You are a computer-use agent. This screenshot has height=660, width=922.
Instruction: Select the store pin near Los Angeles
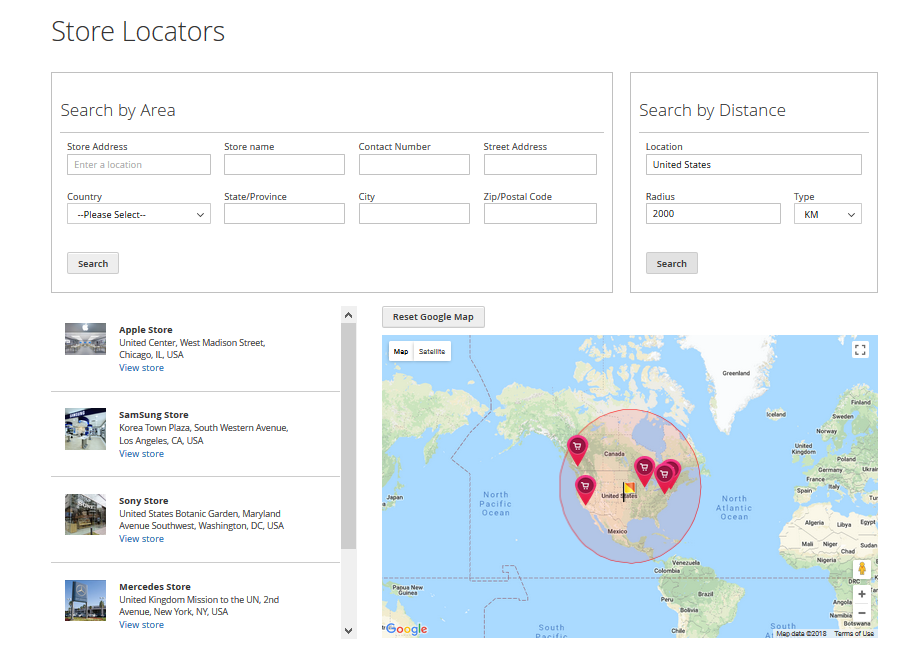tap(586, 487)
